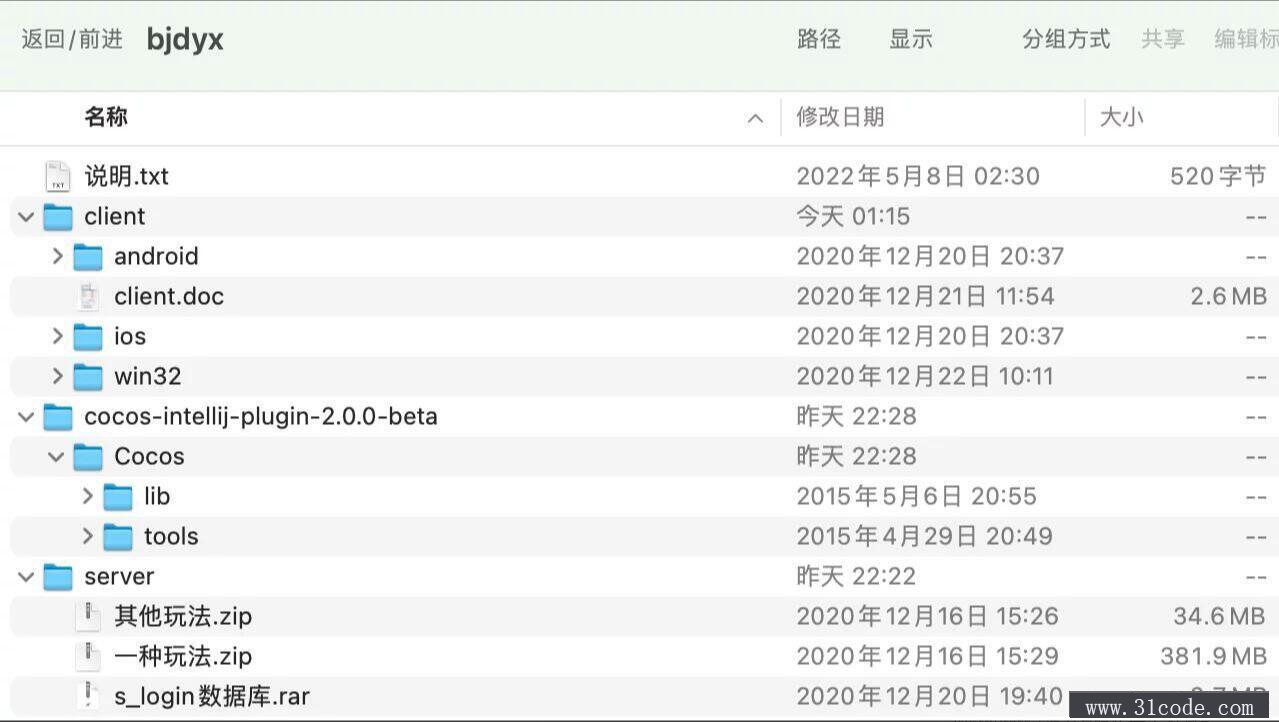Open the 显示 view options
Viewport: 1279px width, 722px height.
click(x=911, y=39)
